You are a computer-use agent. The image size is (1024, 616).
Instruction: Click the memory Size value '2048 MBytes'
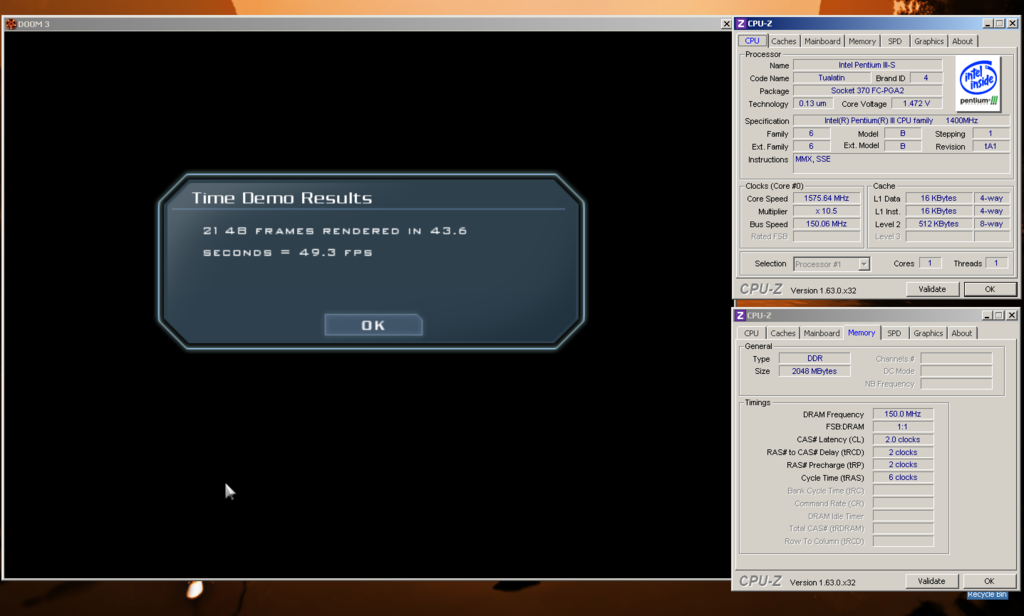click(x=815, y=371)
